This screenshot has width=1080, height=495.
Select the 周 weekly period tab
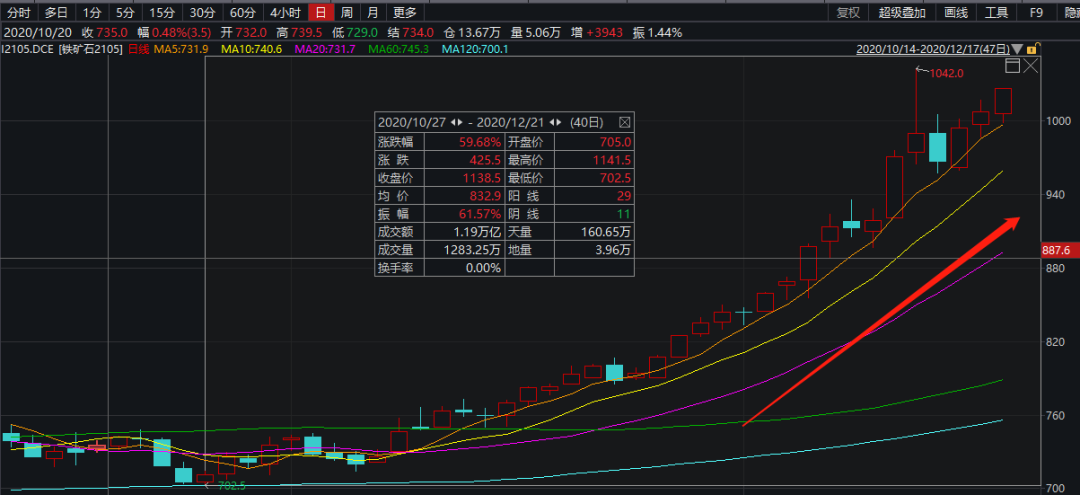click(347, 12)
